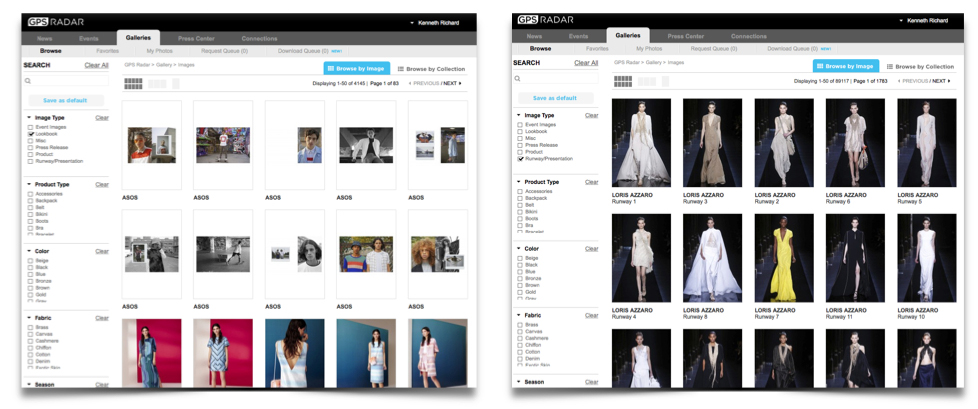Toggle Season section in Loris Azzaro window
This screenshot has height=409, width=978.
click(519, 382)
